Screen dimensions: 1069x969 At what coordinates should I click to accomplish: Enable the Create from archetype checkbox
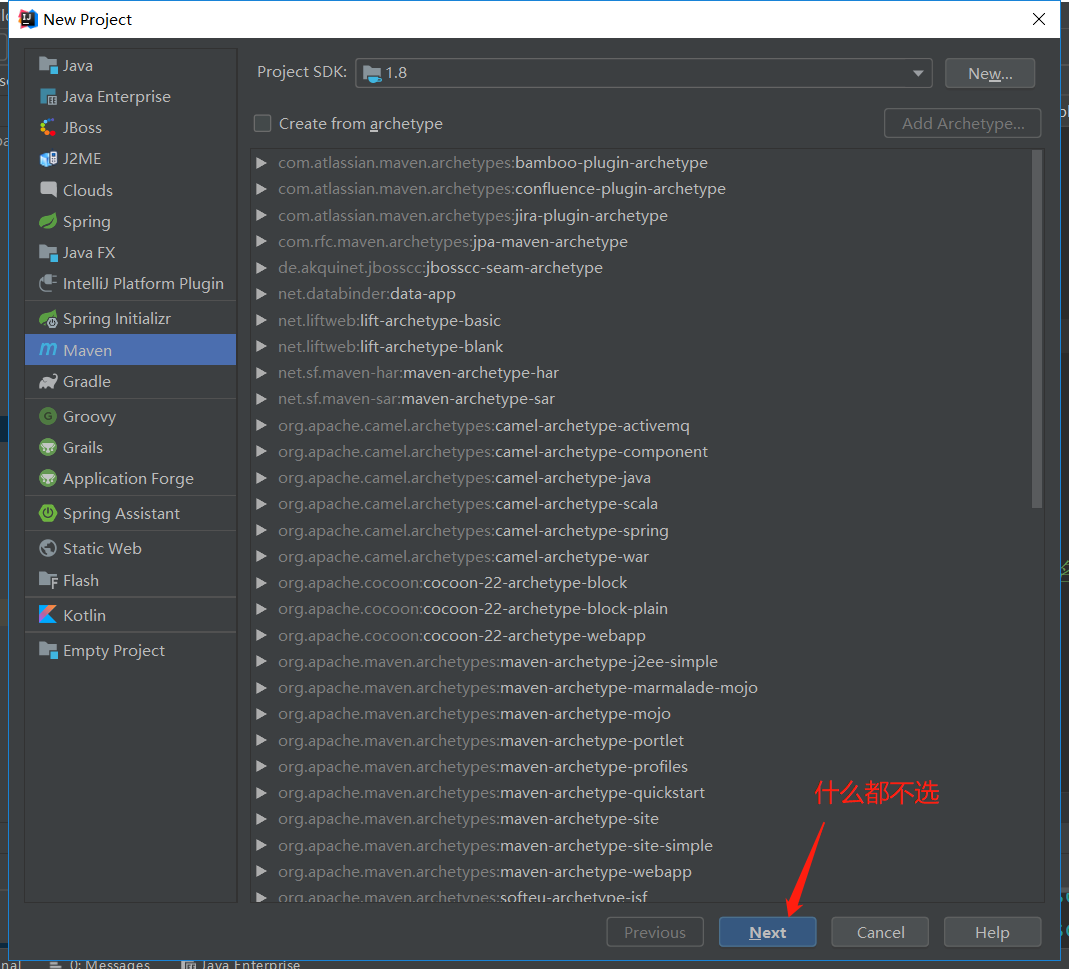(262, 123)
